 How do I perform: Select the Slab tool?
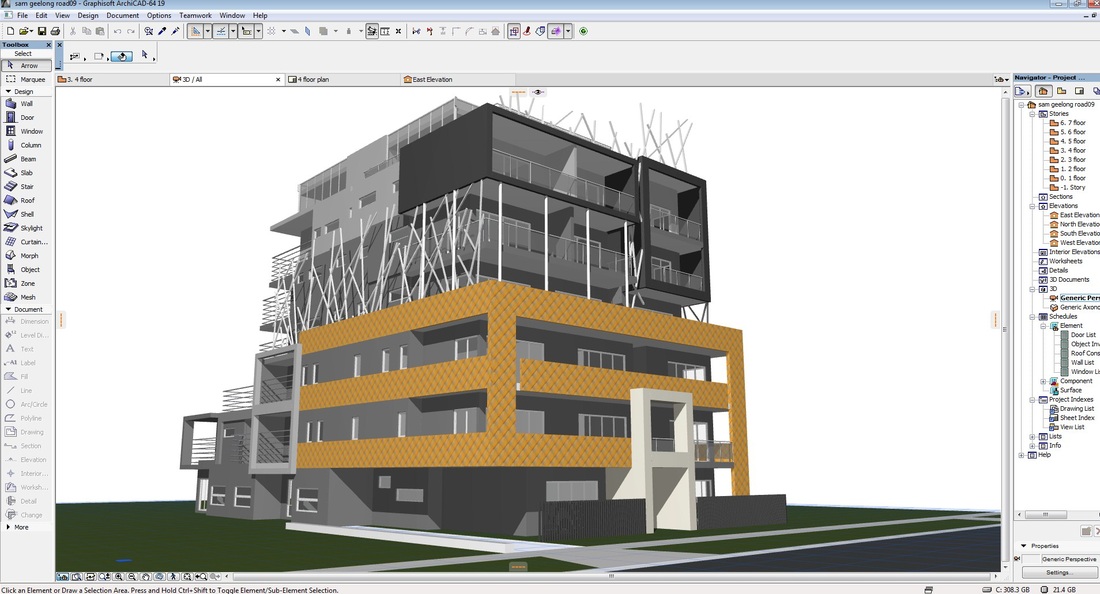click(30, 172)
